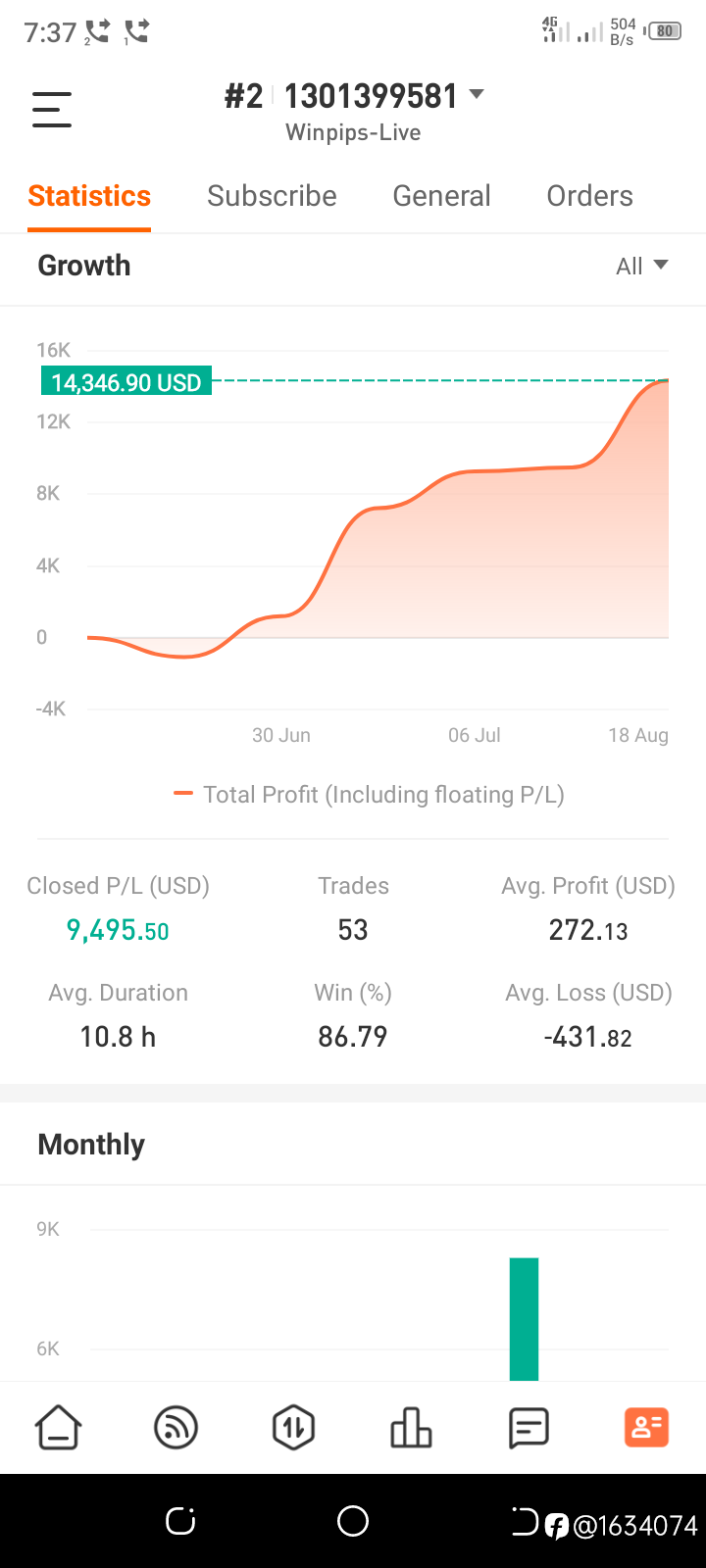The image size is (706, 1568).
Task: Tap account number 1301399581
Action: point(371,96)
